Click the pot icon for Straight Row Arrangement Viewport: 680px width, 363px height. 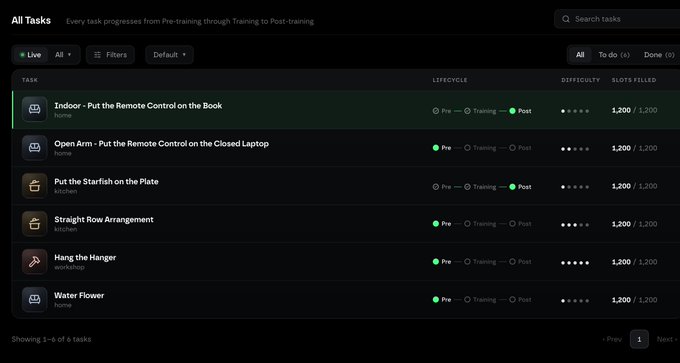coord(35,224)
